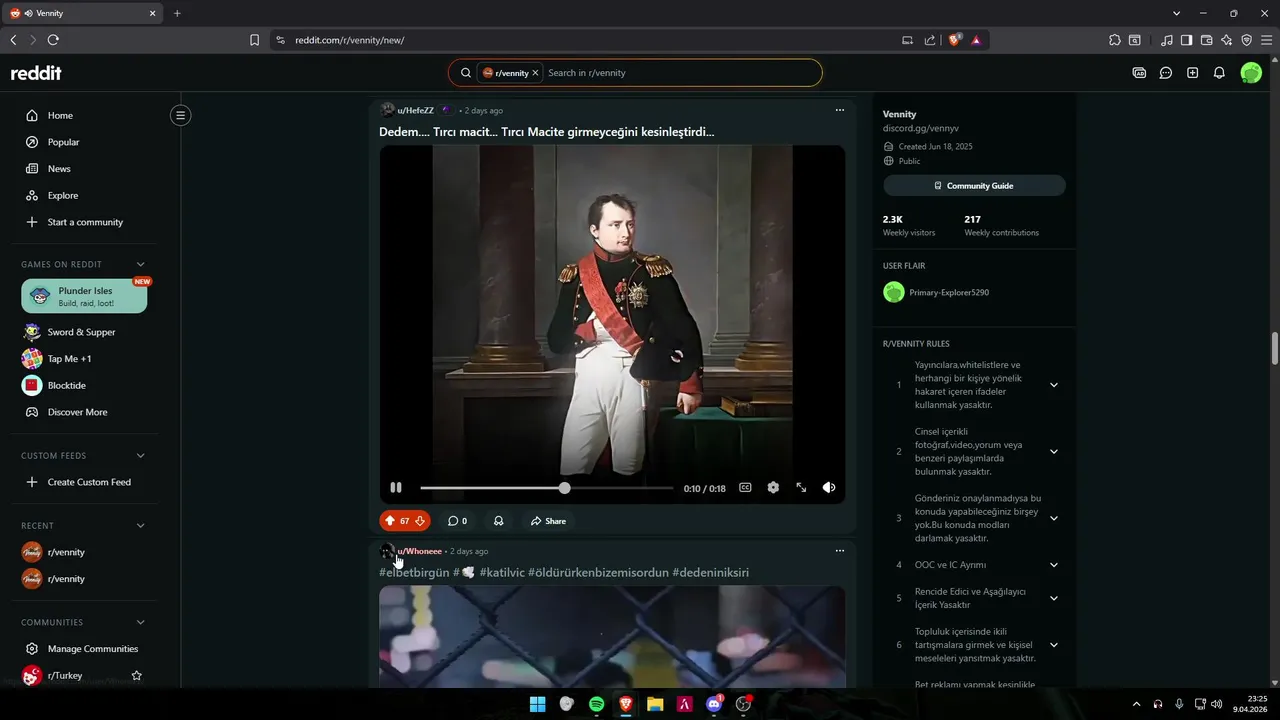
Task: Collapse Communities section
Action: coord(140,622)
